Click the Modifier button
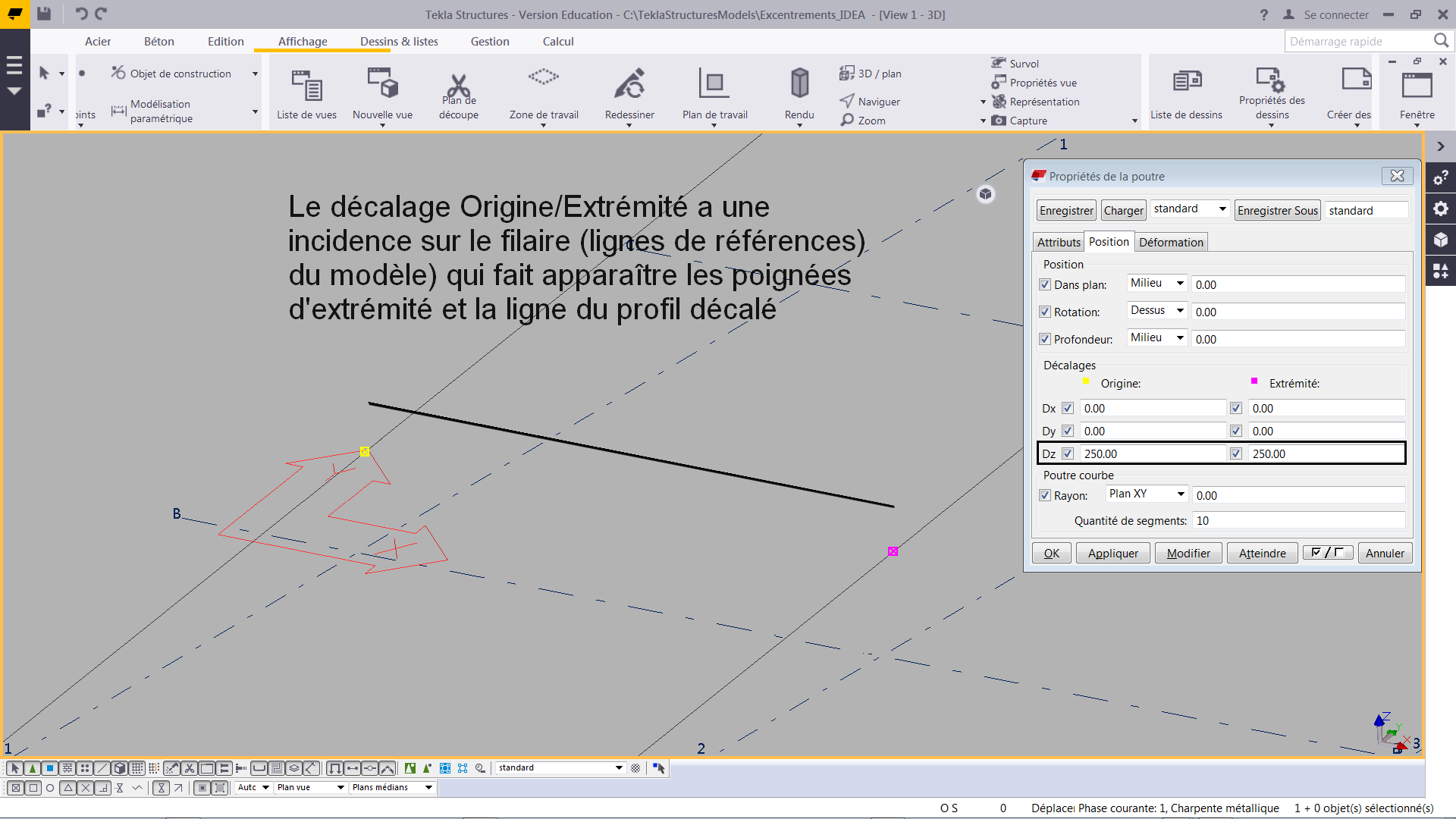Image resolution: width=1456 pixels, height=819 pixels. pyautogui.click(x=1188, y=554)
